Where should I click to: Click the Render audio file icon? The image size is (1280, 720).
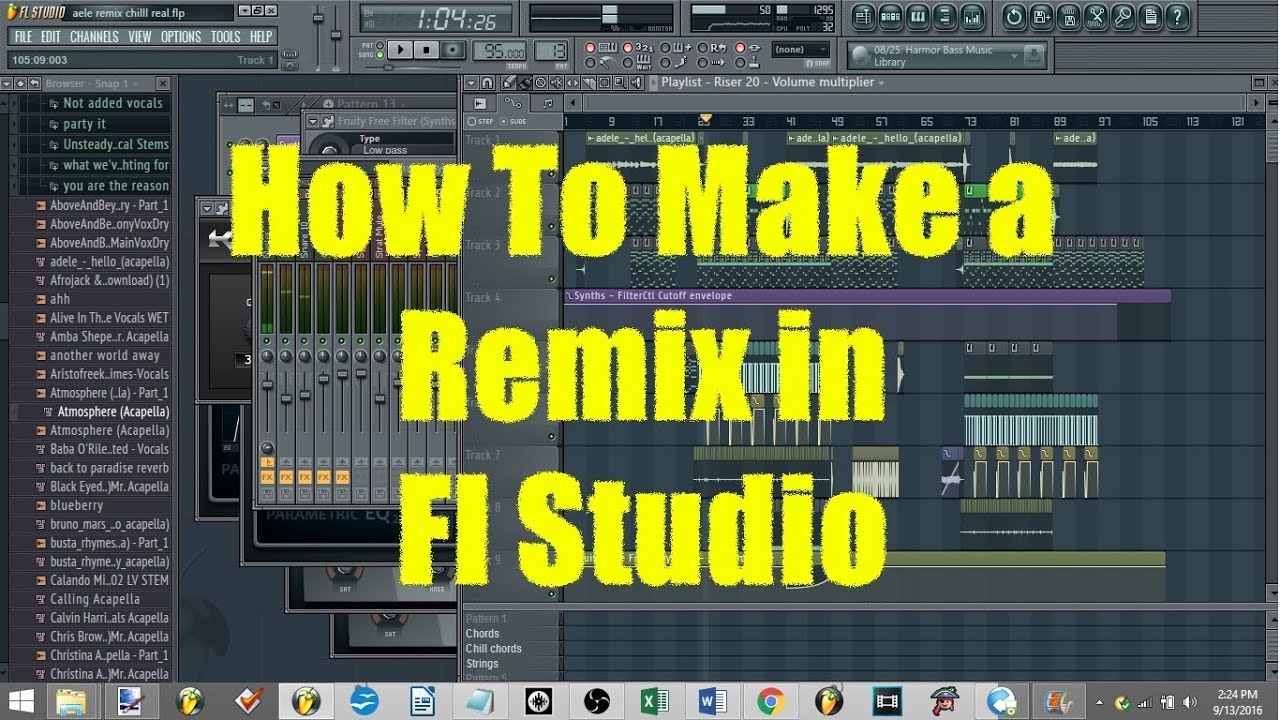pyautogui.click(x=1068, y=17)
